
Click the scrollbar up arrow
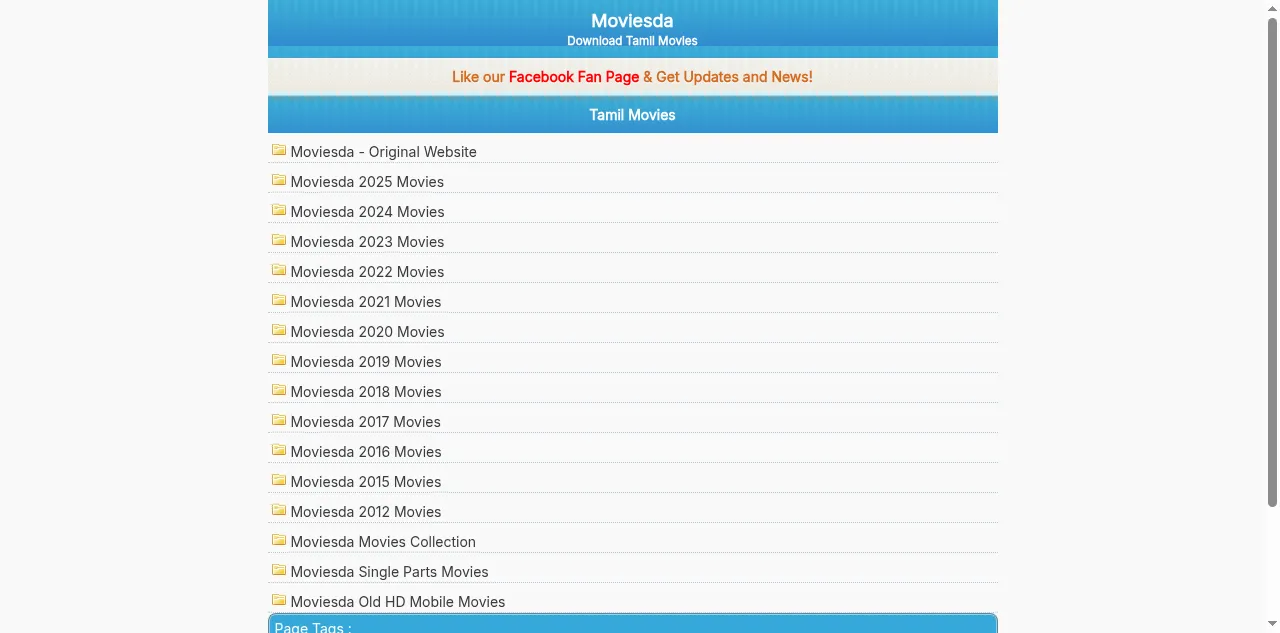pyautogui.click(x=1272, y=7)
